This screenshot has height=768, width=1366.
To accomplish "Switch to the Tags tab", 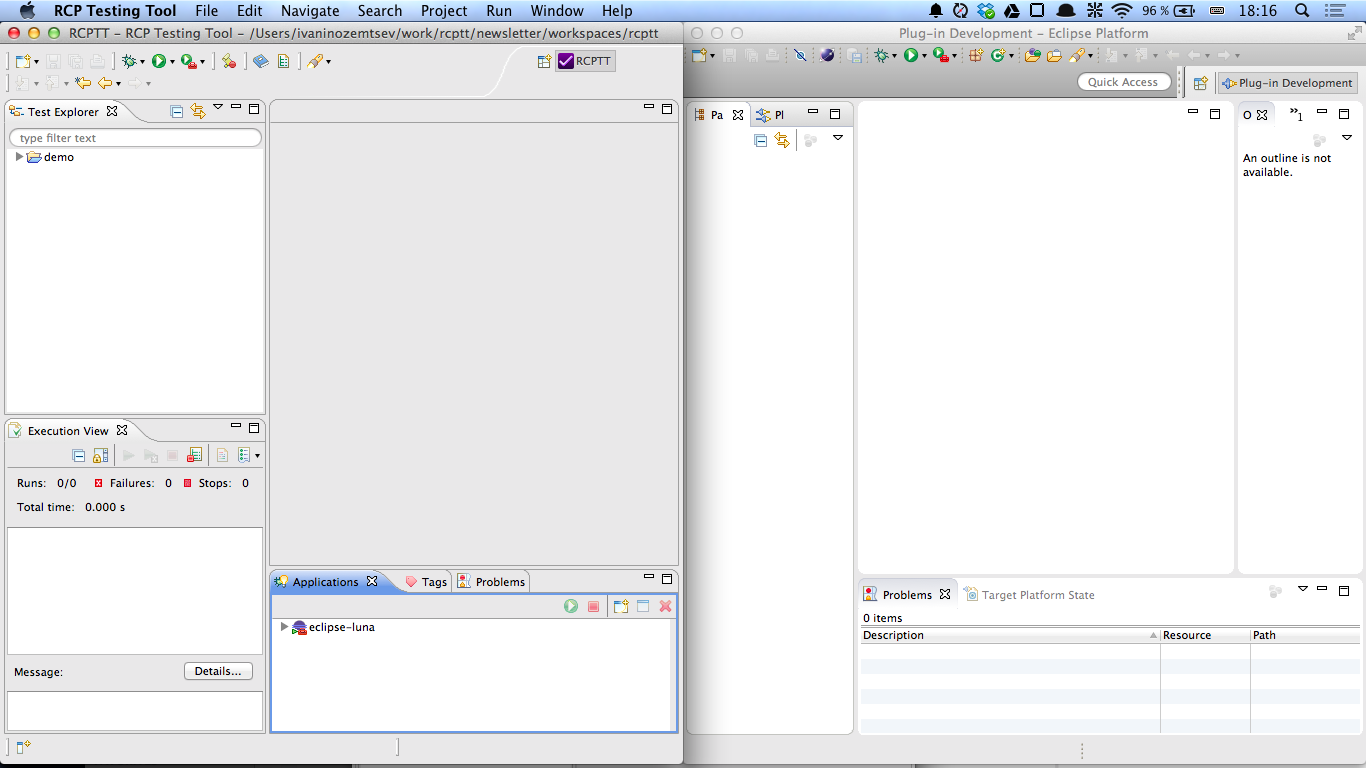I will [426, 582].
